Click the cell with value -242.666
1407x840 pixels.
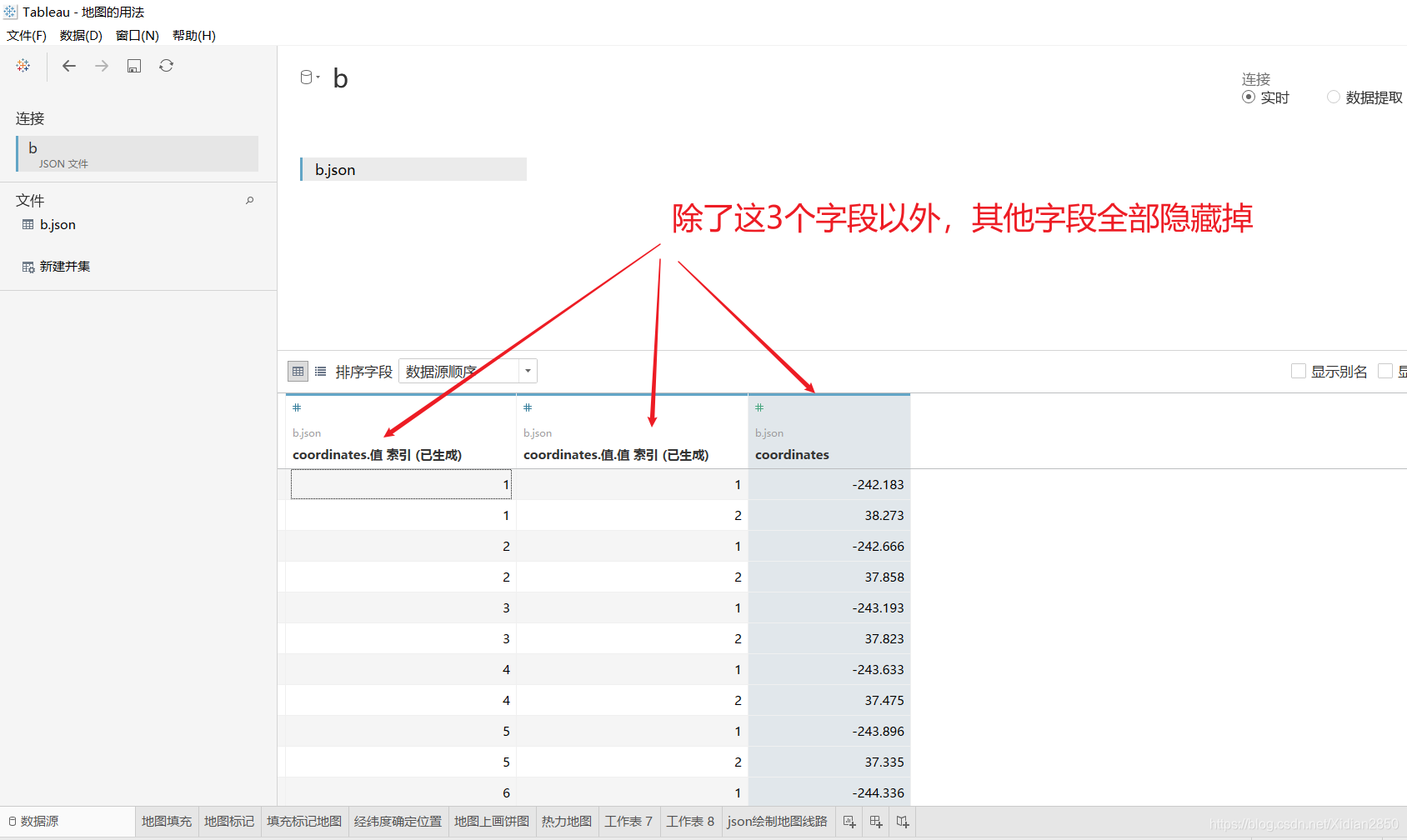pos(829,546)
